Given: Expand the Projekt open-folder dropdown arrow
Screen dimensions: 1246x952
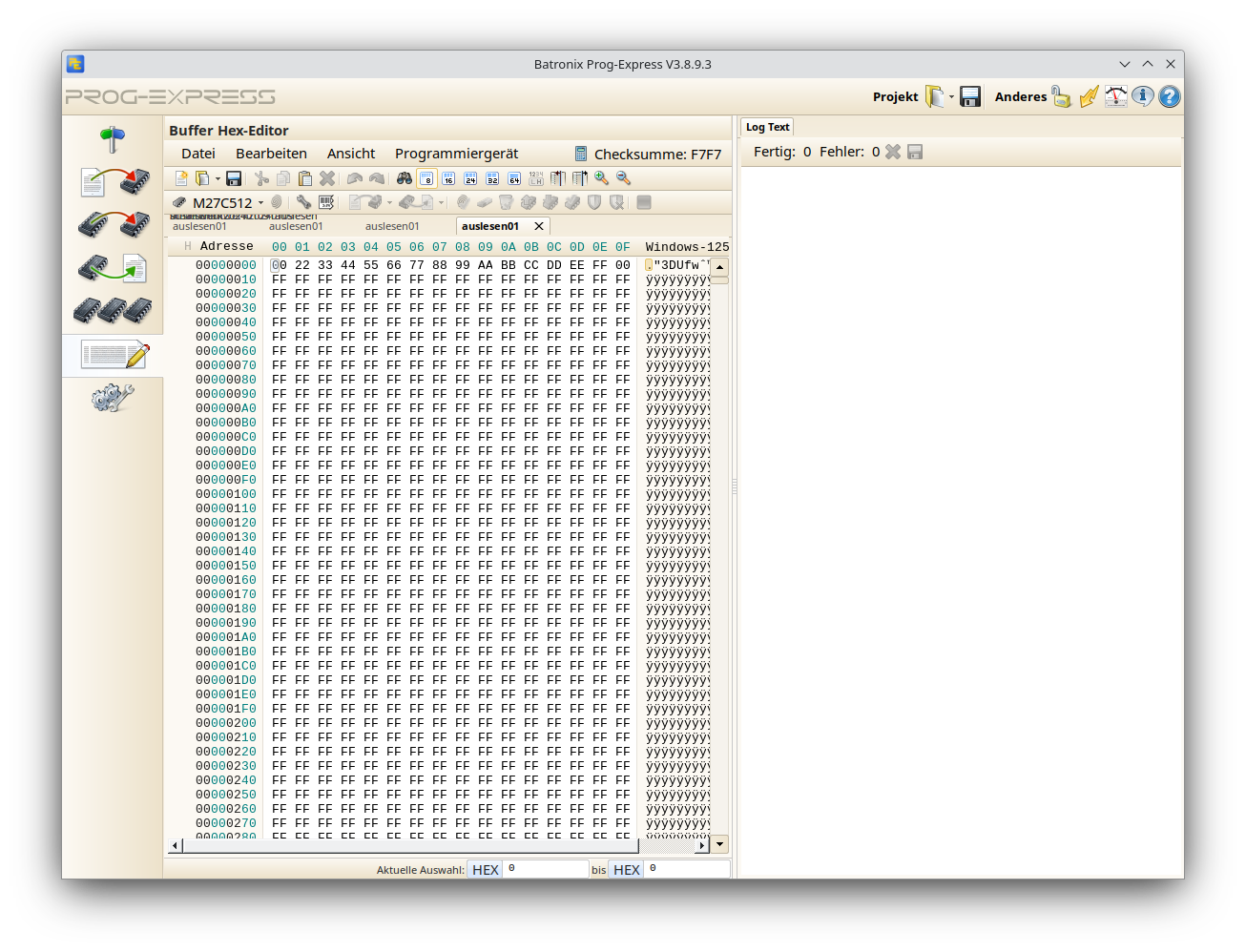Looking at the screenshot, I should pos(950,95).
